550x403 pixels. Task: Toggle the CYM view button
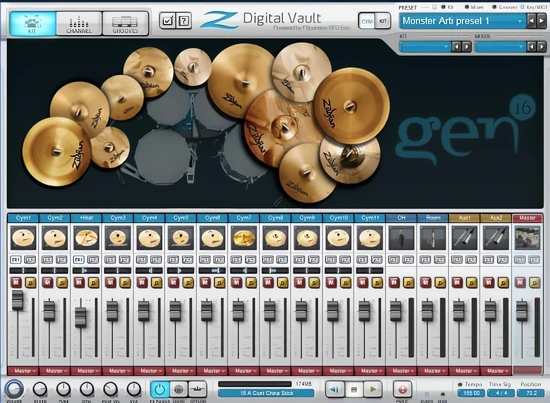tap(367, 21)
